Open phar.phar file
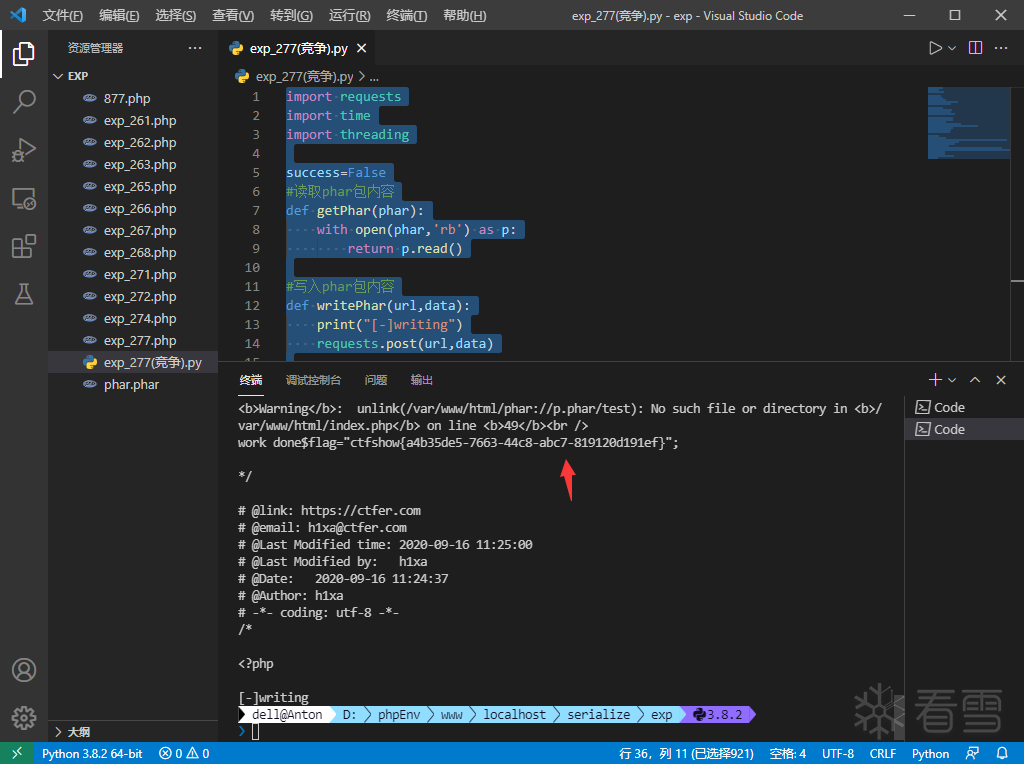The width and height of the screenshot is (1024, 764). [x=133, y=385]
